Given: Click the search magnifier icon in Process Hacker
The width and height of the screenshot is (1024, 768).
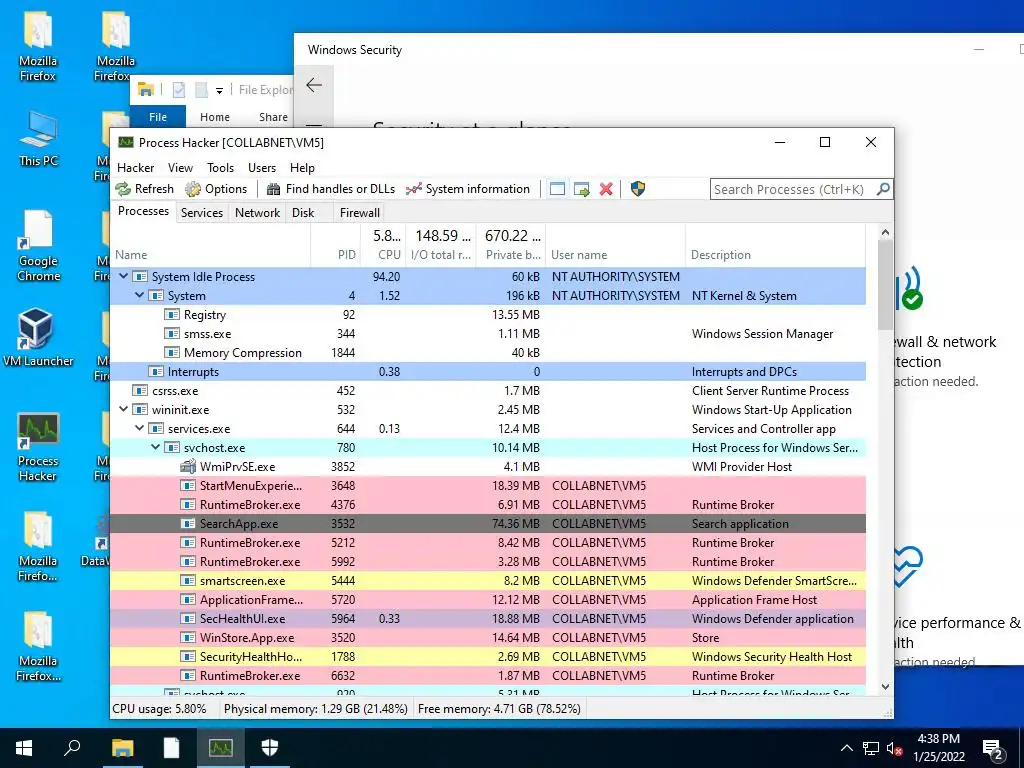Looking at the screenshot, I should (883, 189).
